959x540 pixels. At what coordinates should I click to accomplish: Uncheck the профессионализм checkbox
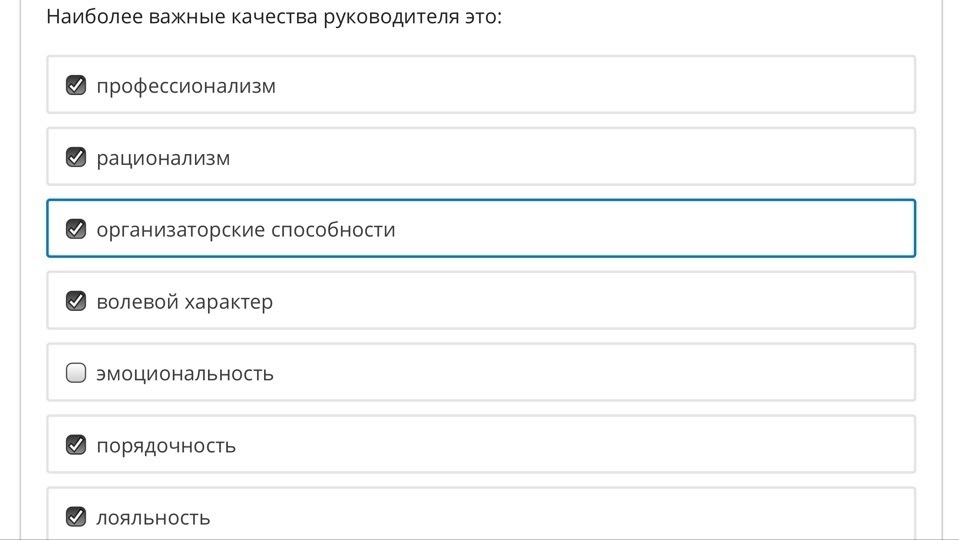click(76, 85)
